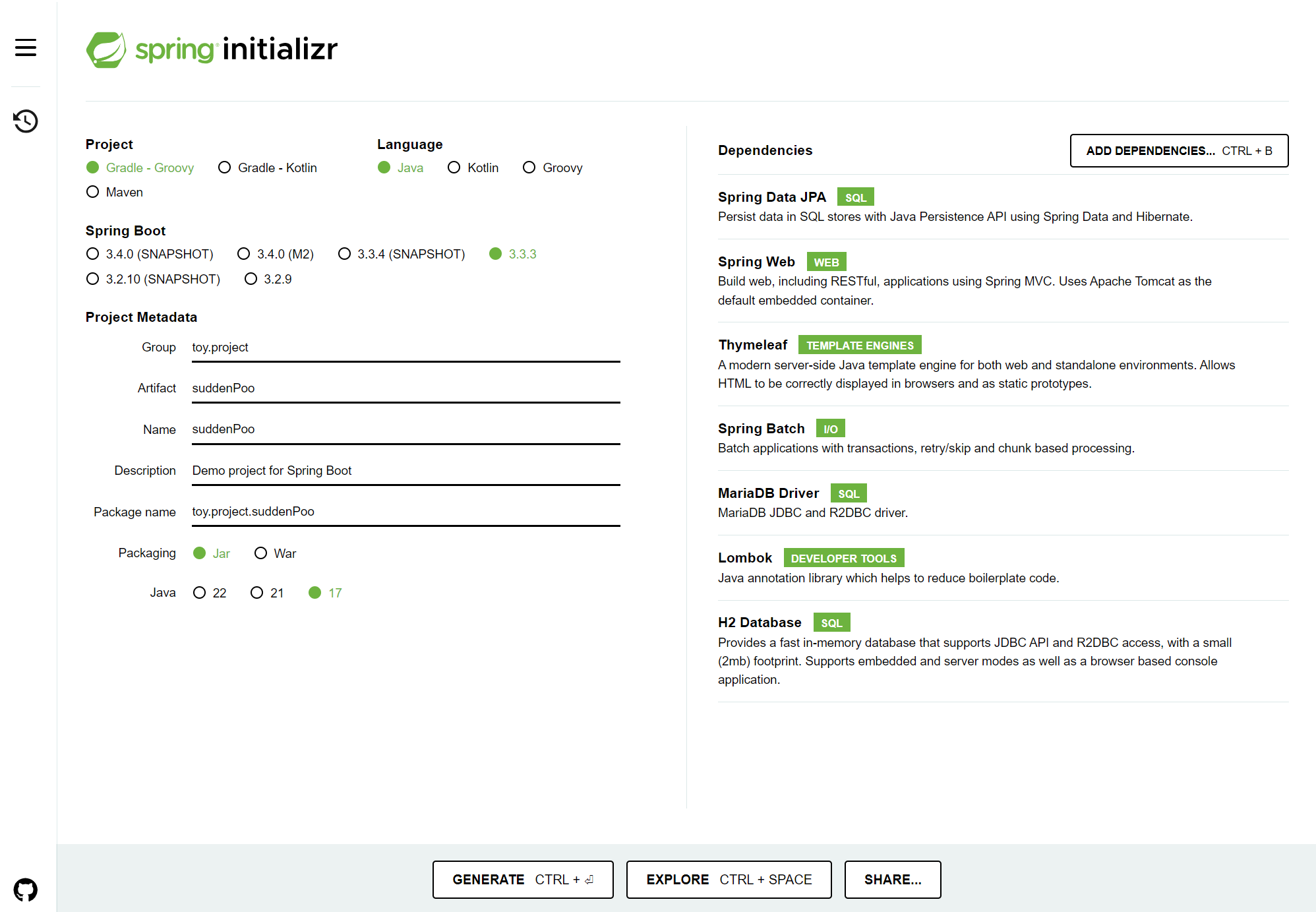Open the hamburger menu
The width and height of the screenshot is (1316, 912).
26,47
